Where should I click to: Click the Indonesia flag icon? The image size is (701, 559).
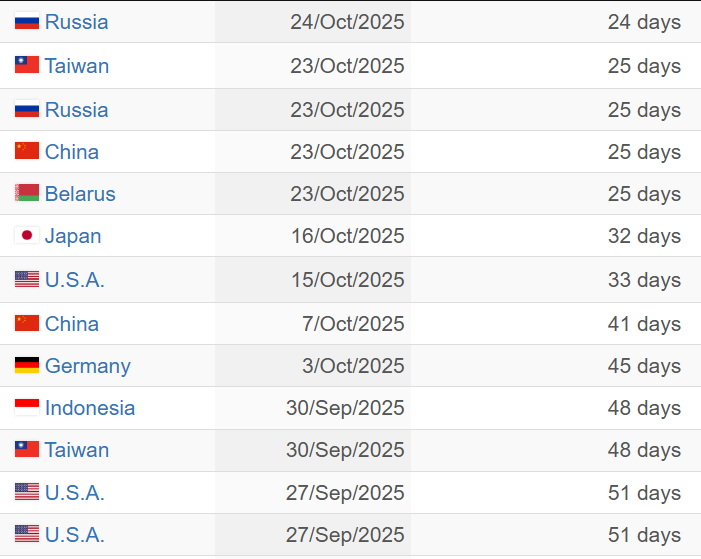[27, 408]
